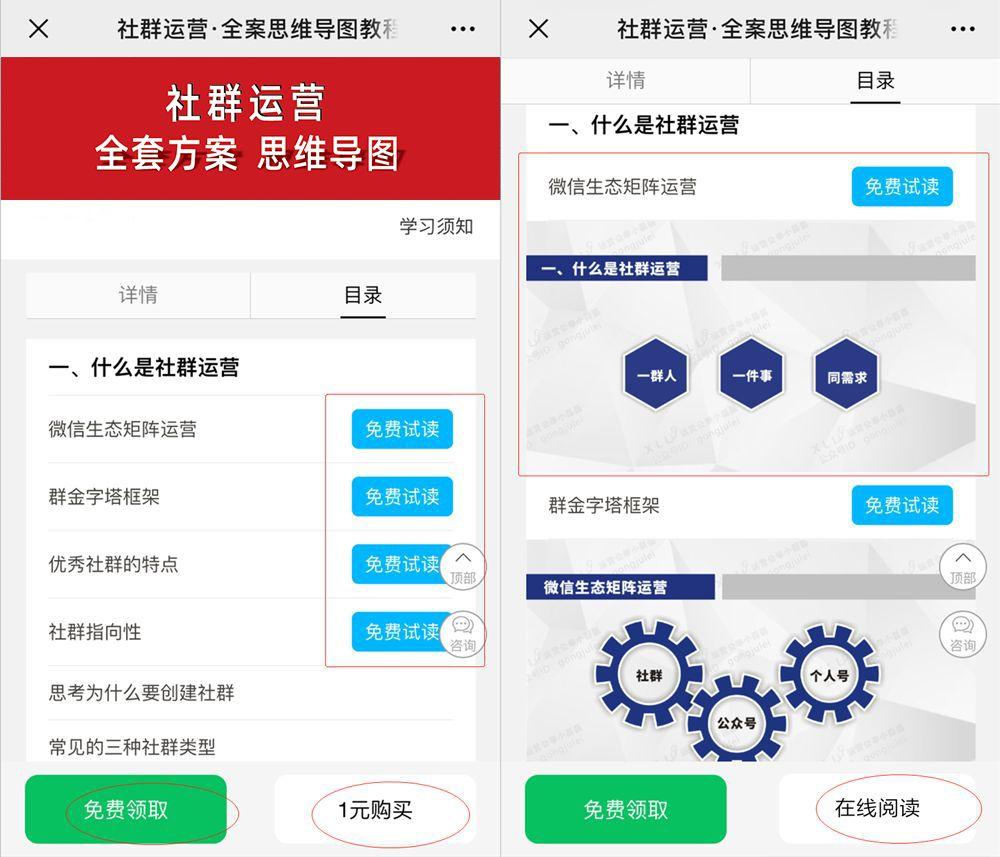Tap the 顶部 back-to-top icon on the left screen

(x=463, y=567)
